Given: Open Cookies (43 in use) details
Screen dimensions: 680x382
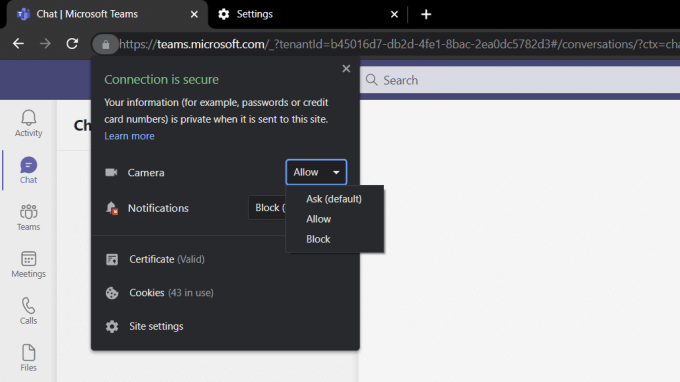Looking at the screenshot, I should point(171,293).
